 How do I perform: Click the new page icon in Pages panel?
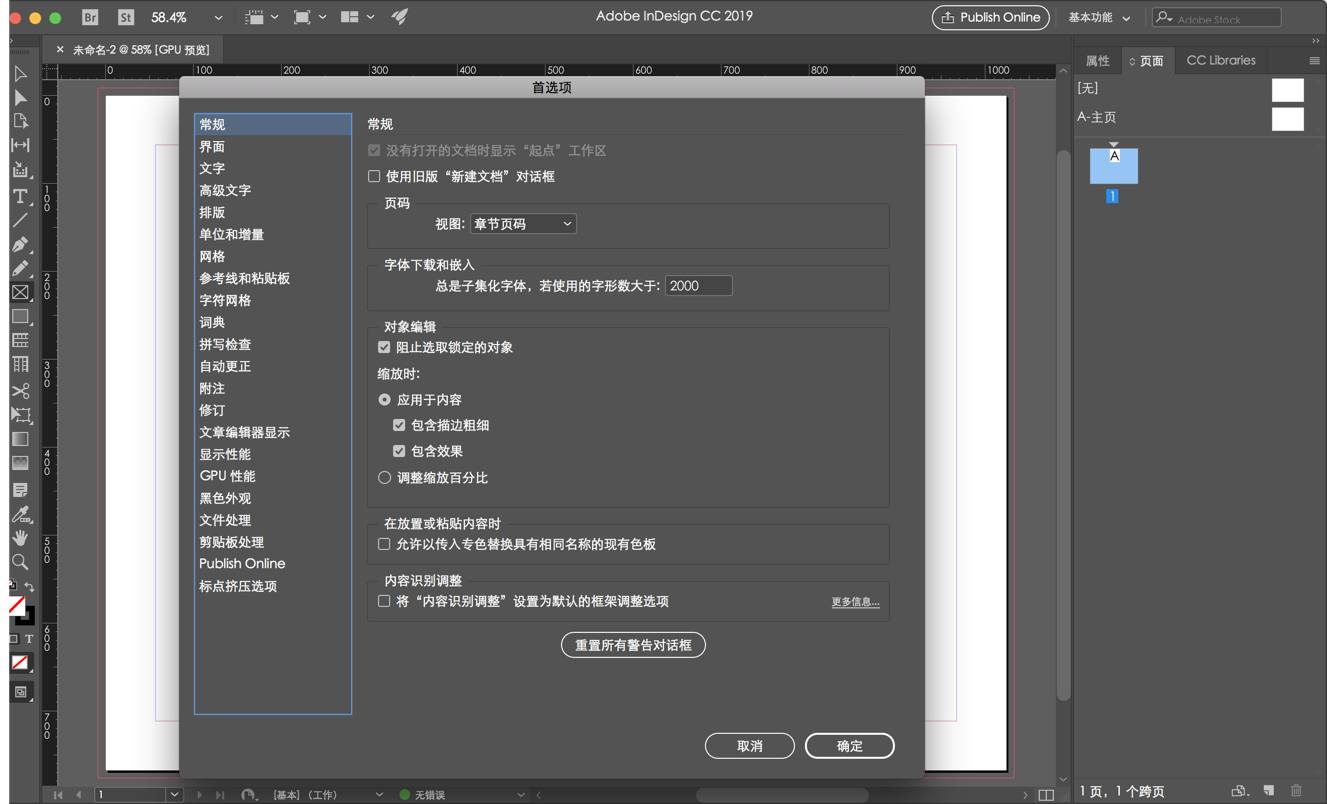[1268, 791]
